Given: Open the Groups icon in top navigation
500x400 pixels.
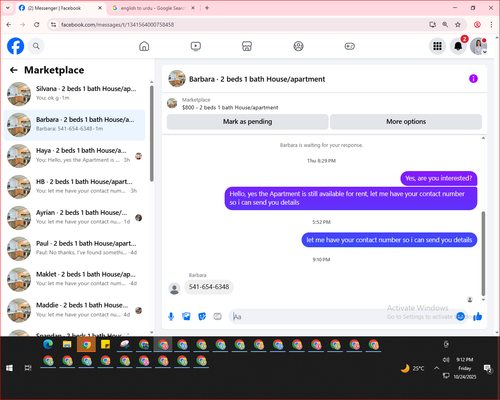Looking at the screenshot, I should (298, 46).
